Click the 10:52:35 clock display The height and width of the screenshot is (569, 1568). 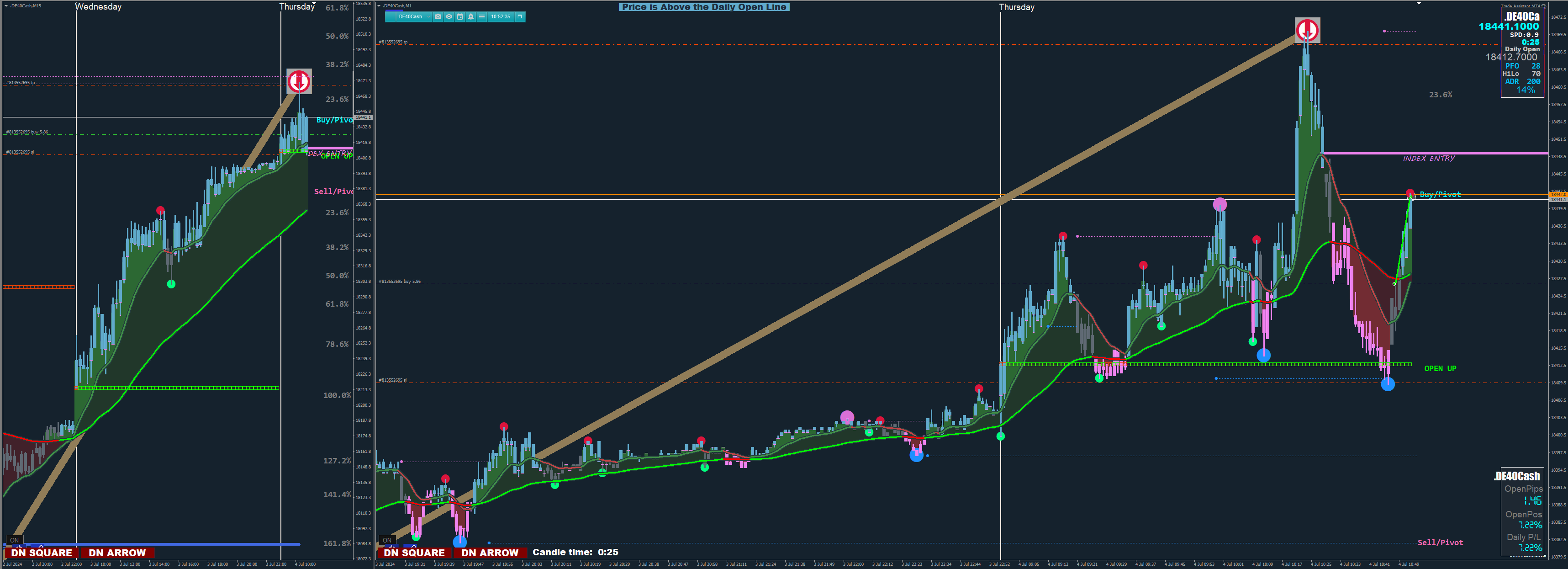tap(501, 16)
